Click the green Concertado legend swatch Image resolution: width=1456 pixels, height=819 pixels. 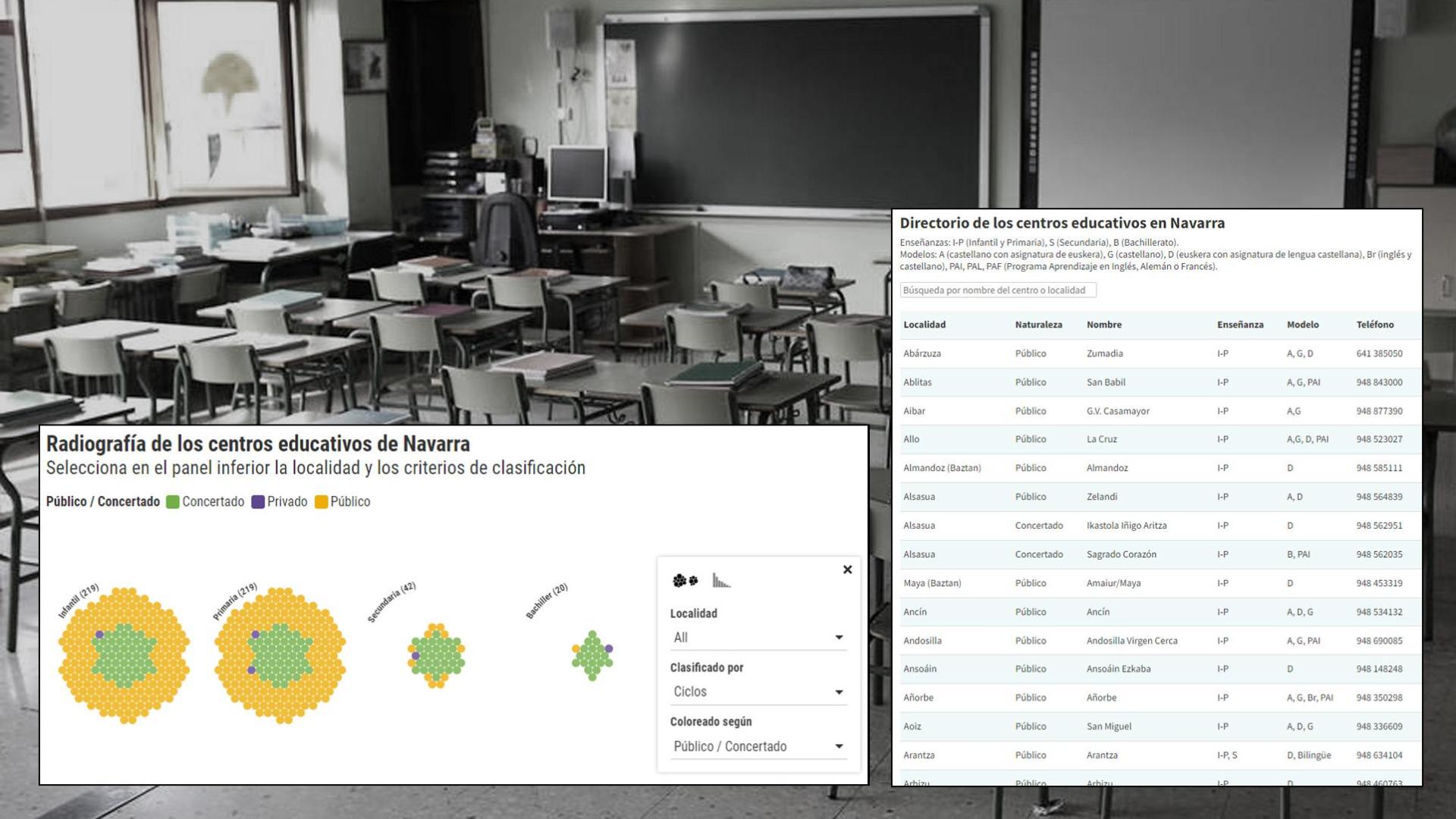pos(173,502)
